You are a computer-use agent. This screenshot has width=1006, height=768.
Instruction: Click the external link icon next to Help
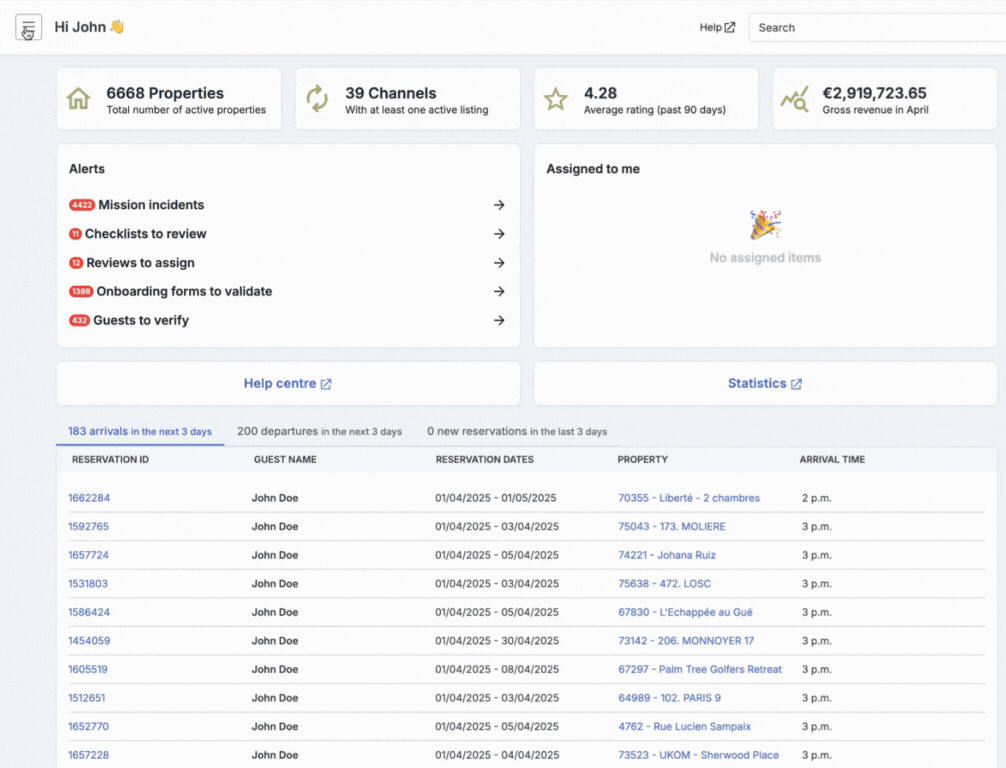coord(730,28)
